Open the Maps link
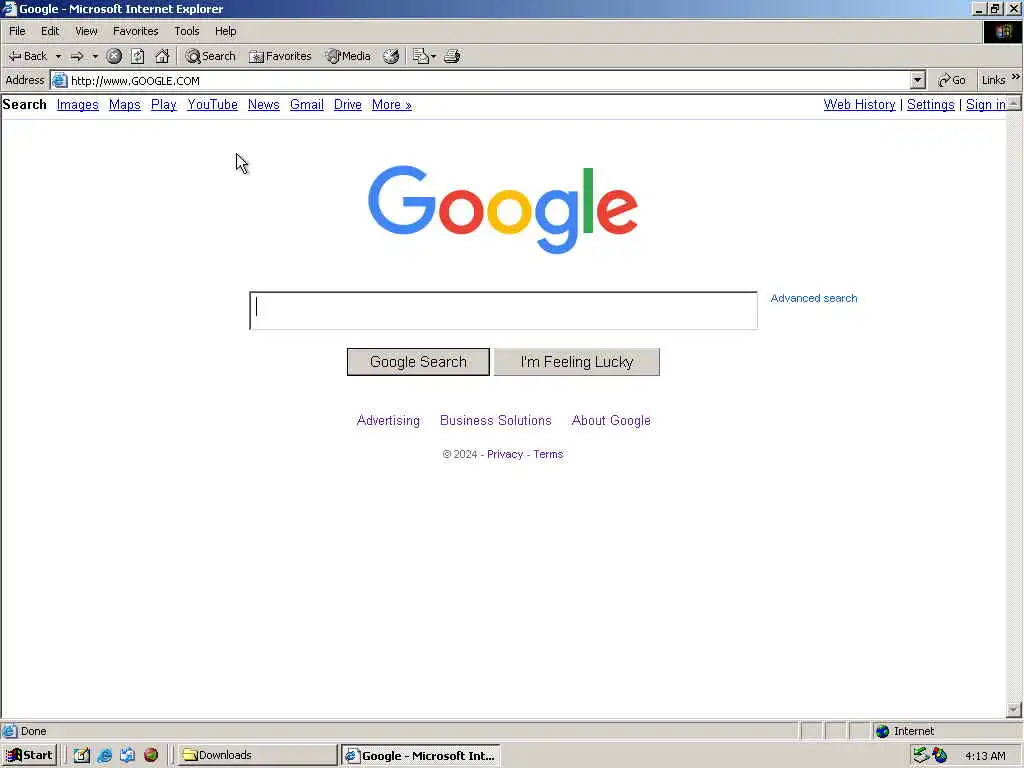This screenshot has width=1024, height=768. (125, 104)
